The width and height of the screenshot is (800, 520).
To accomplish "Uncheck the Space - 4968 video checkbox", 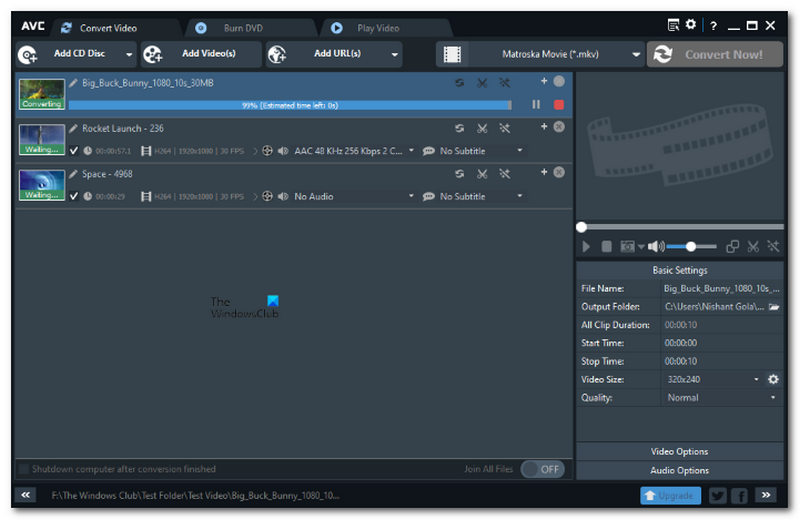I will 74,197.
